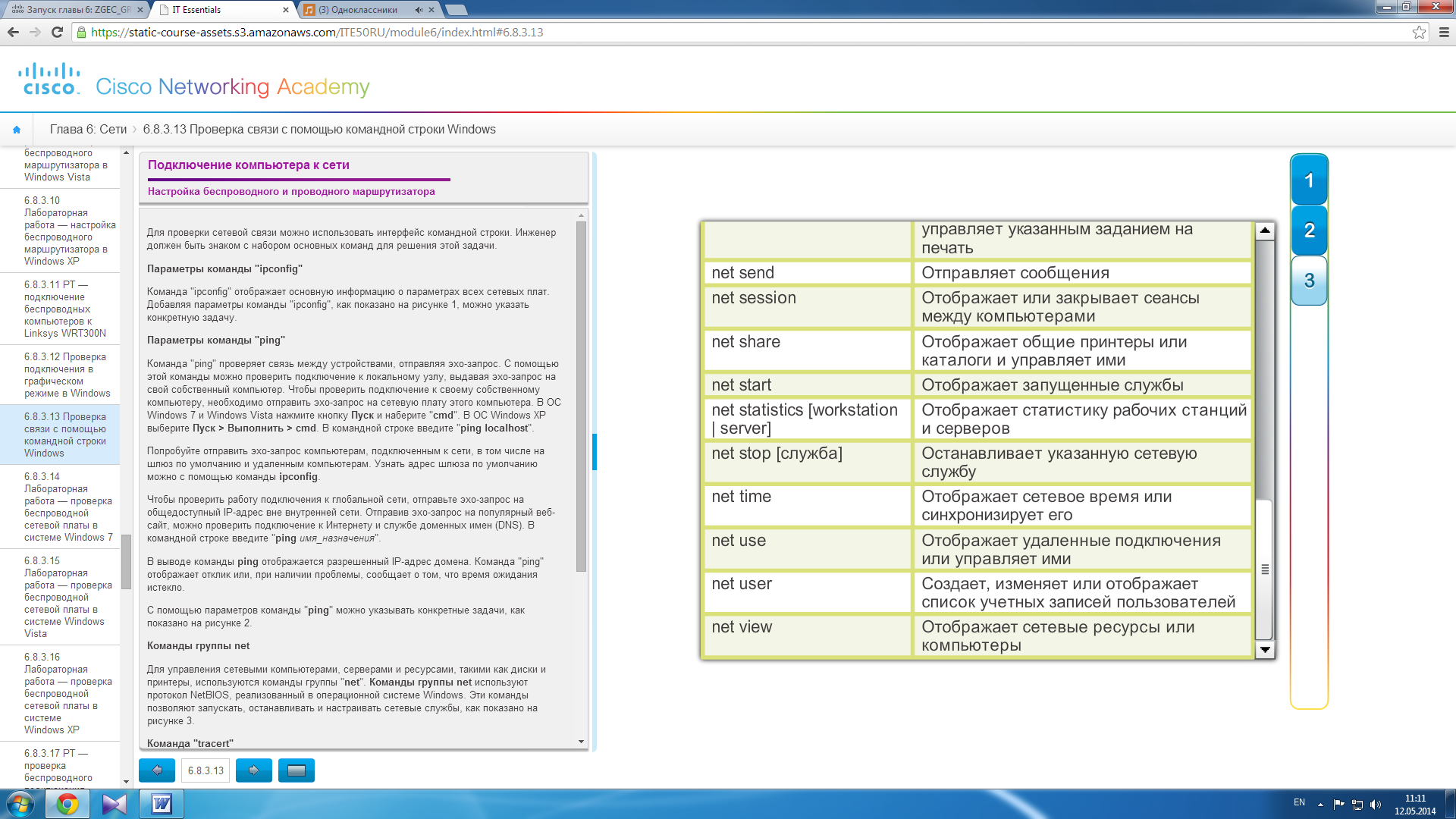Click the table's vertical scrollbar thumb
The image size is (1456, 819).
point(1264,569)
